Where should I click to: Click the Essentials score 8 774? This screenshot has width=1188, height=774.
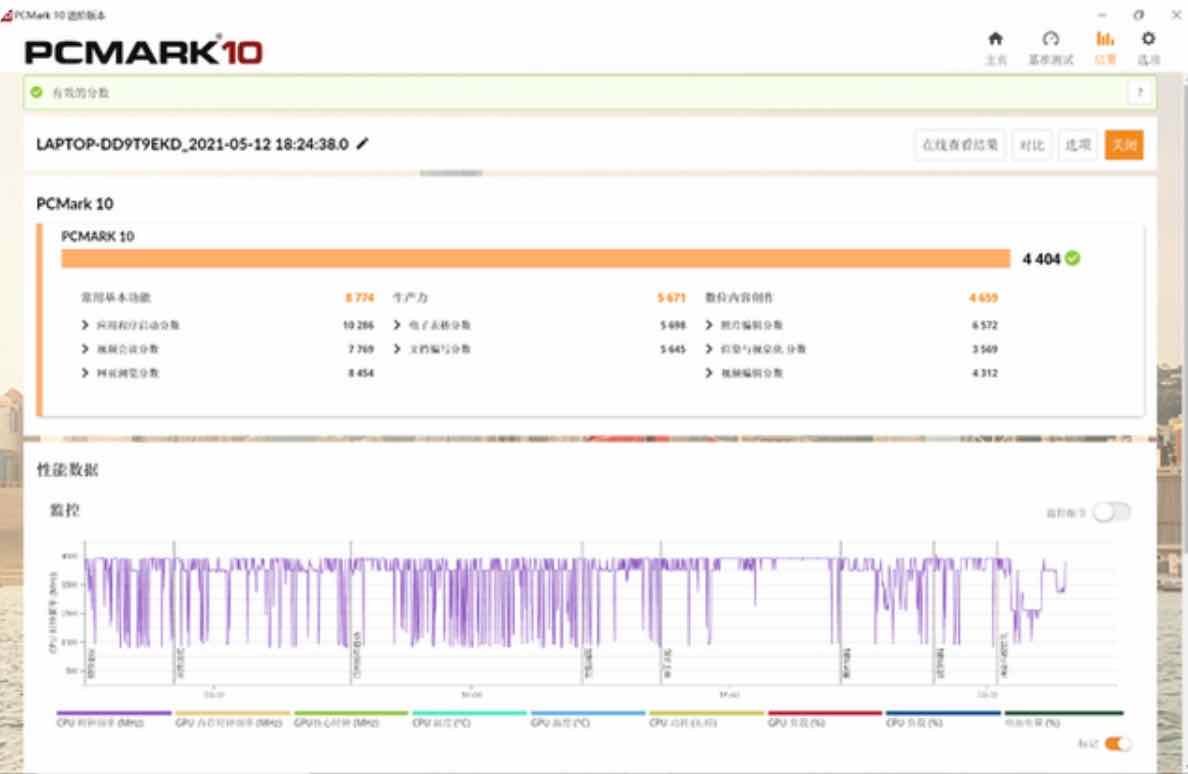click(x=360, y=298)
